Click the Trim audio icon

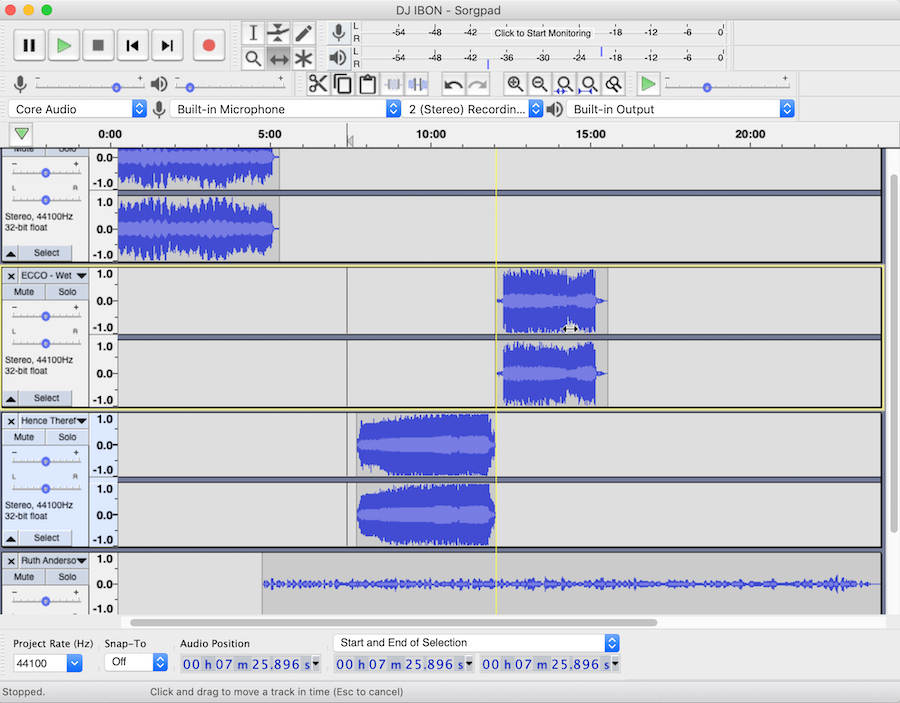[x=393, y=84]
